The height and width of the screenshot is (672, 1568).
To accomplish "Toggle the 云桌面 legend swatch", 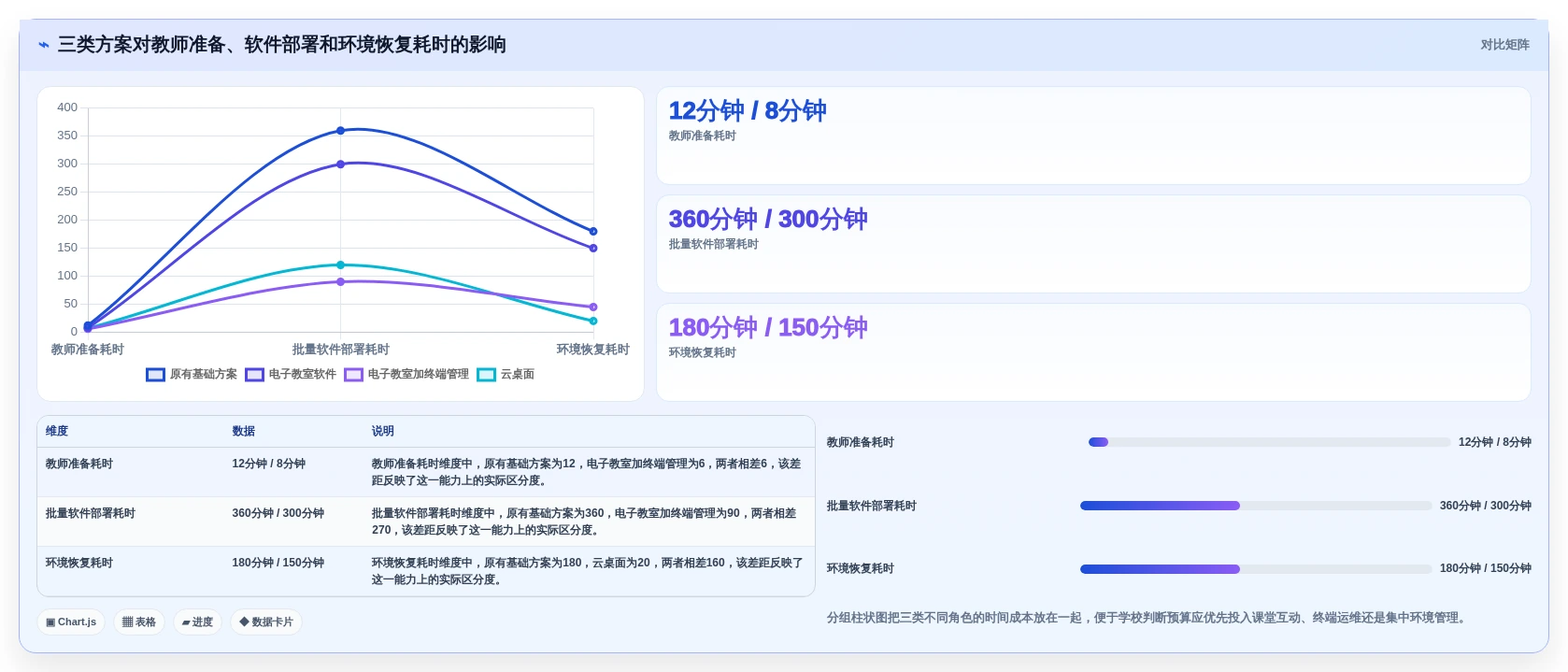I will click(487, 375).
